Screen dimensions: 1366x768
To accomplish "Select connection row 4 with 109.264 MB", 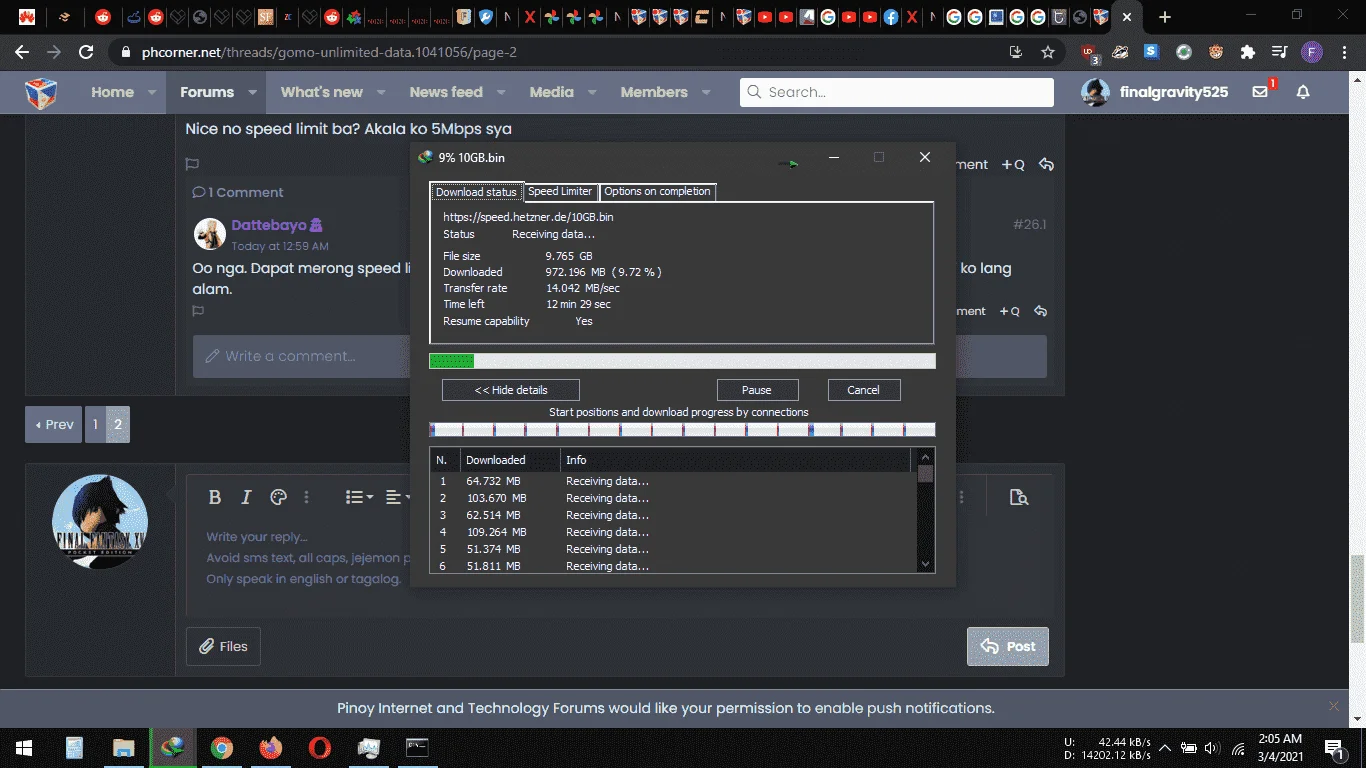I will 673,532.
